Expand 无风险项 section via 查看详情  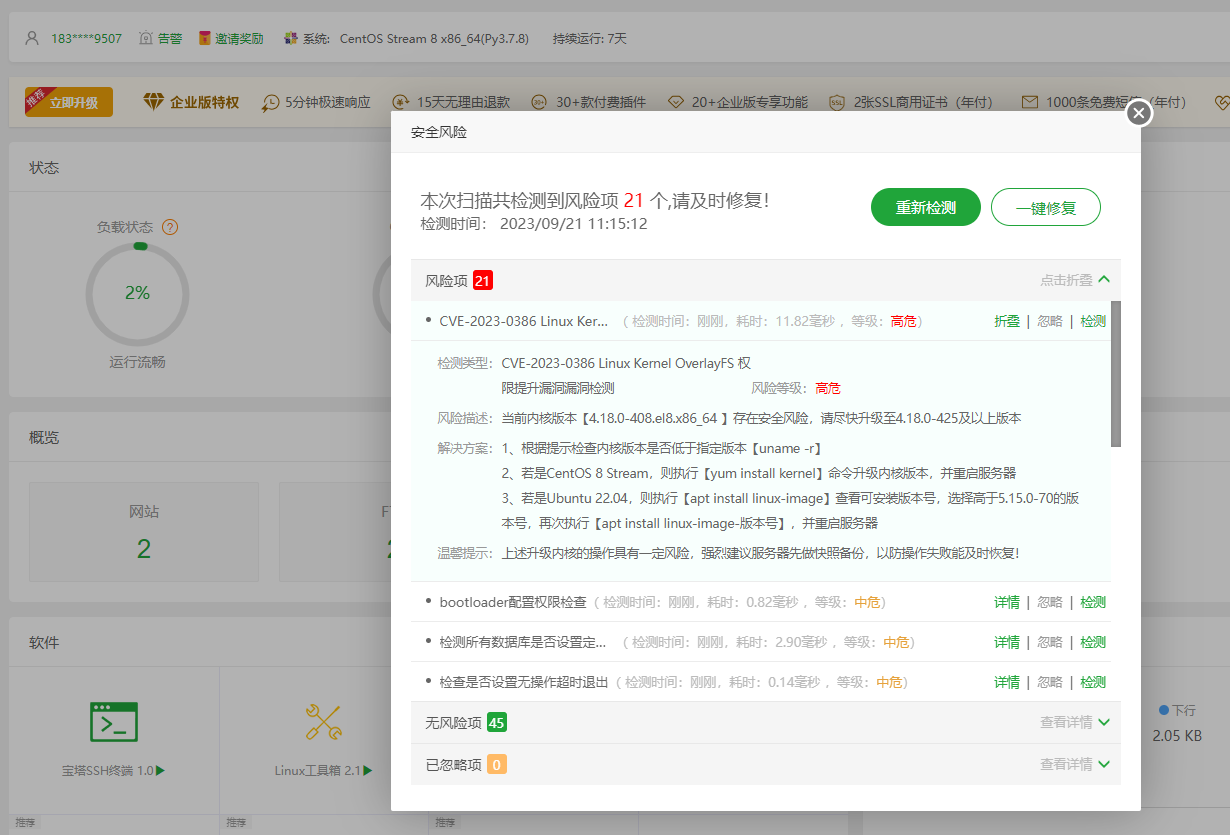tap(1075, 722)
